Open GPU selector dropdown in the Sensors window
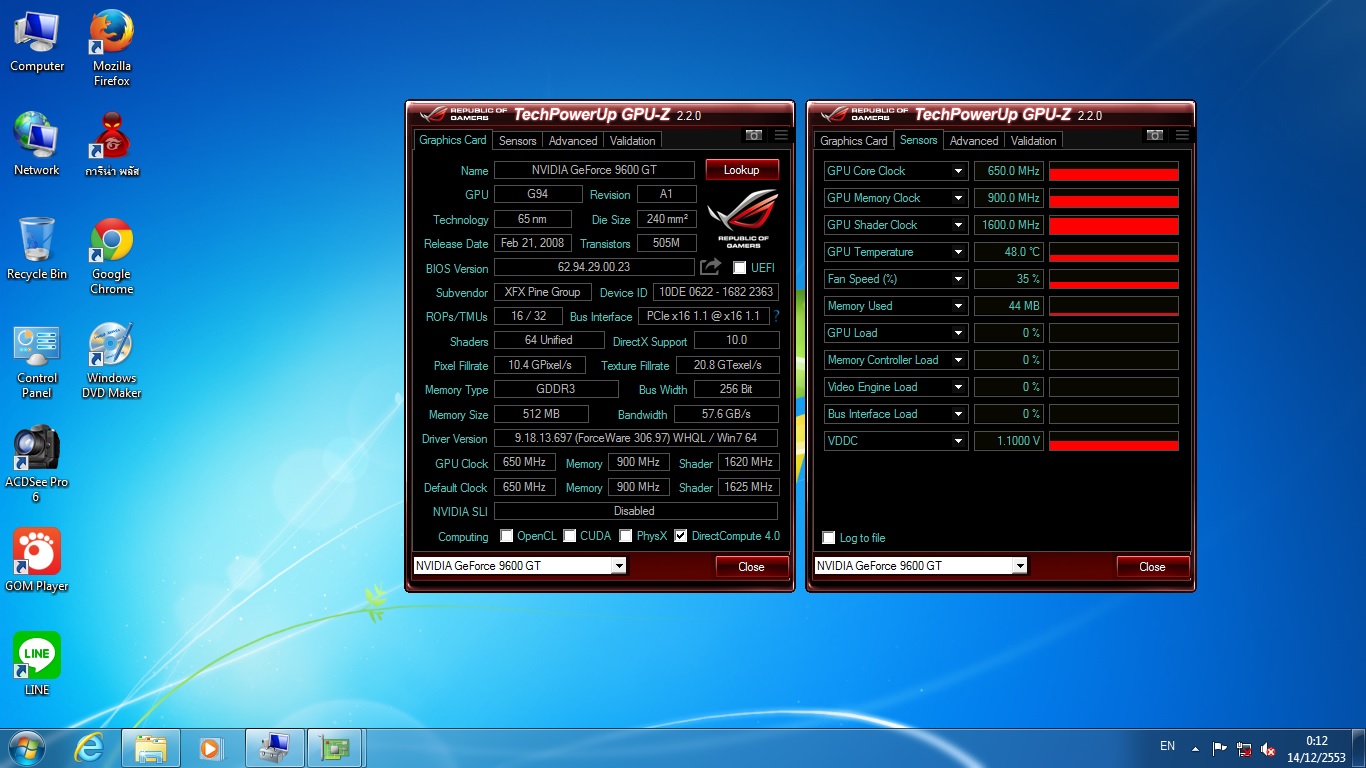Screen dimensions: 1366x768 click(1019, 566)
